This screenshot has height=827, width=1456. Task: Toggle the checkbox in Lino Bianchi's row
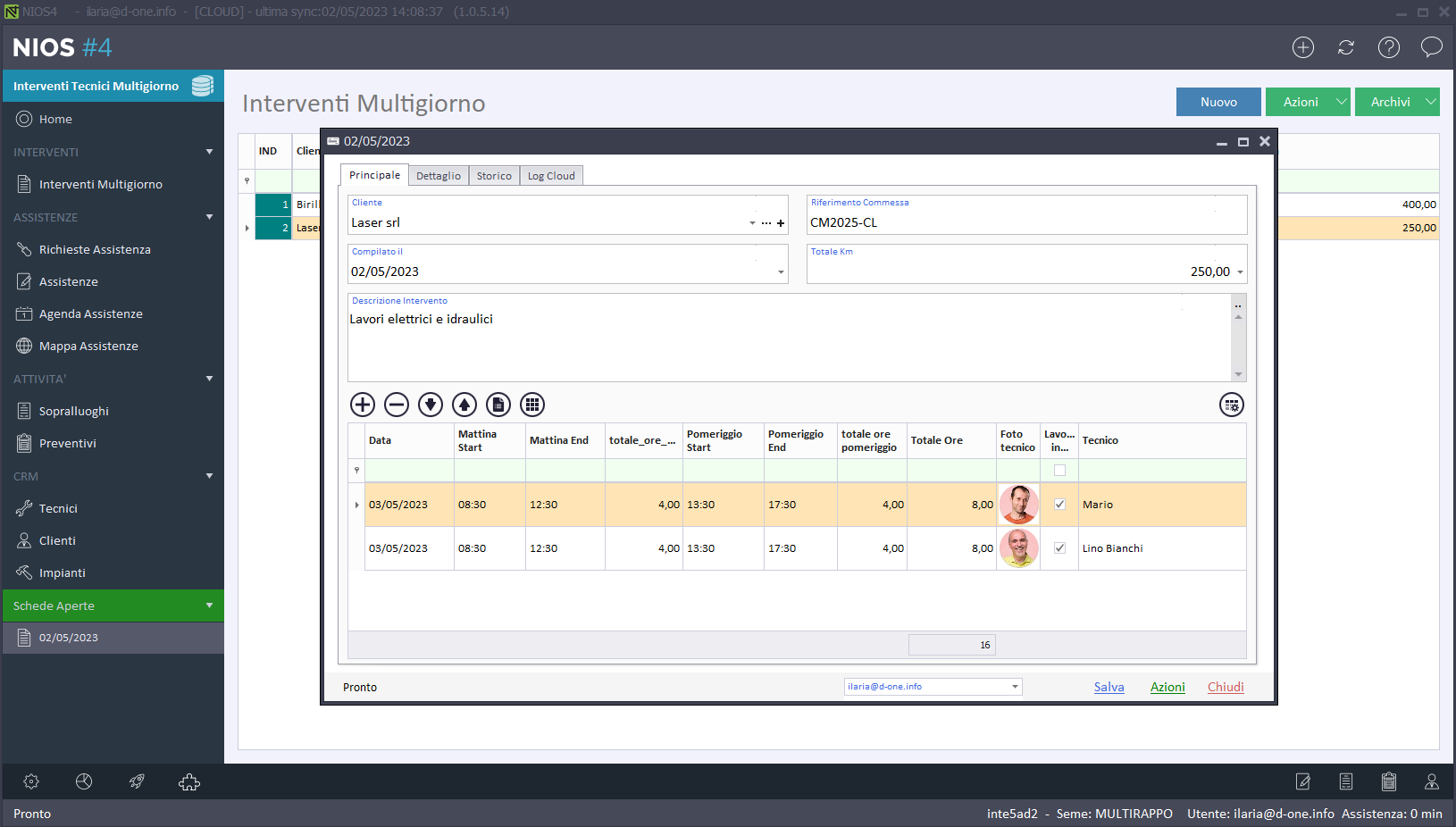coord(1059,548)
